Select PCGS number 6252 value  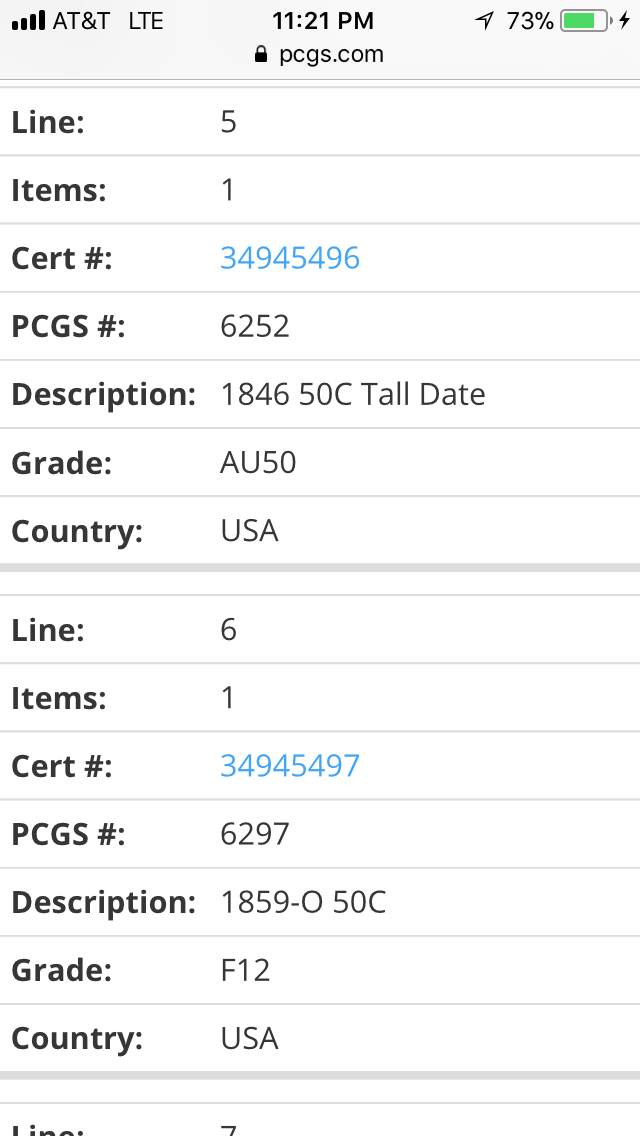click(x=255, y=326)
